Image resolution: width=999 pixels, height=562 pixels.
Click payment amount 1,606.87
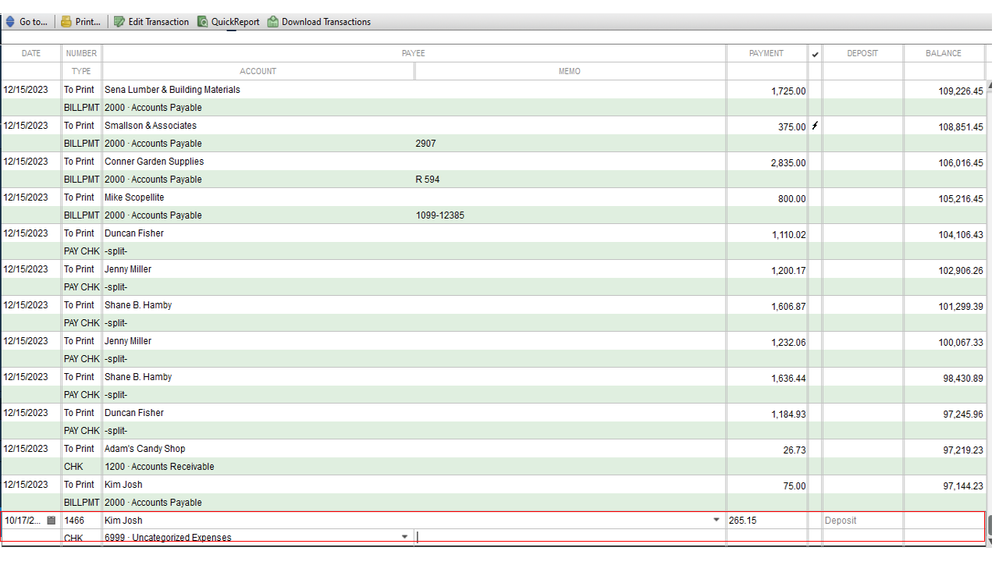pyautogui.click(x=788, y=306)
